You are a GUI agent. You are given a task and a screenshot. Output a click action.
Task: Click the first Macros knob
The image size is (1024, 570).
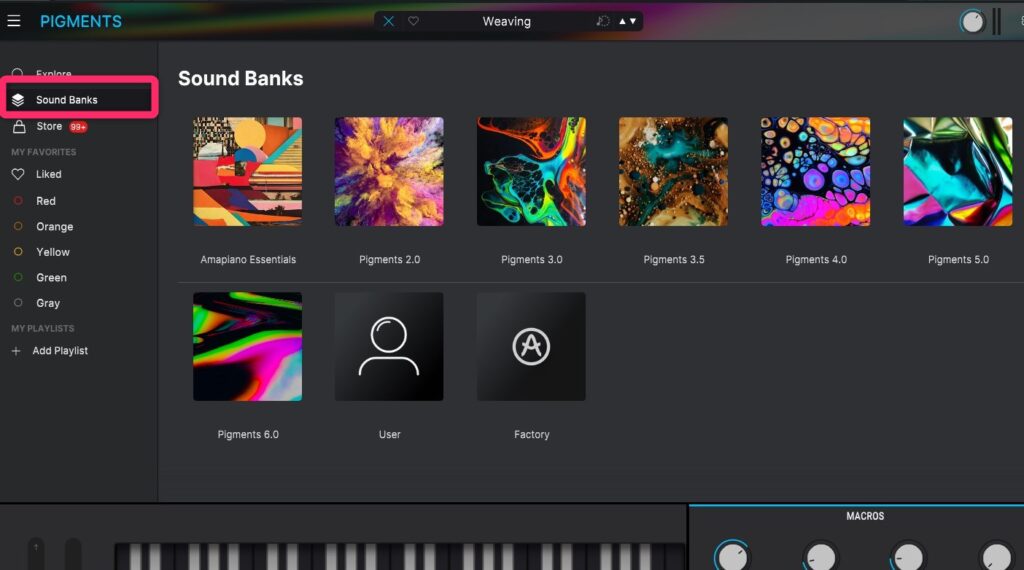coord(732,556)
